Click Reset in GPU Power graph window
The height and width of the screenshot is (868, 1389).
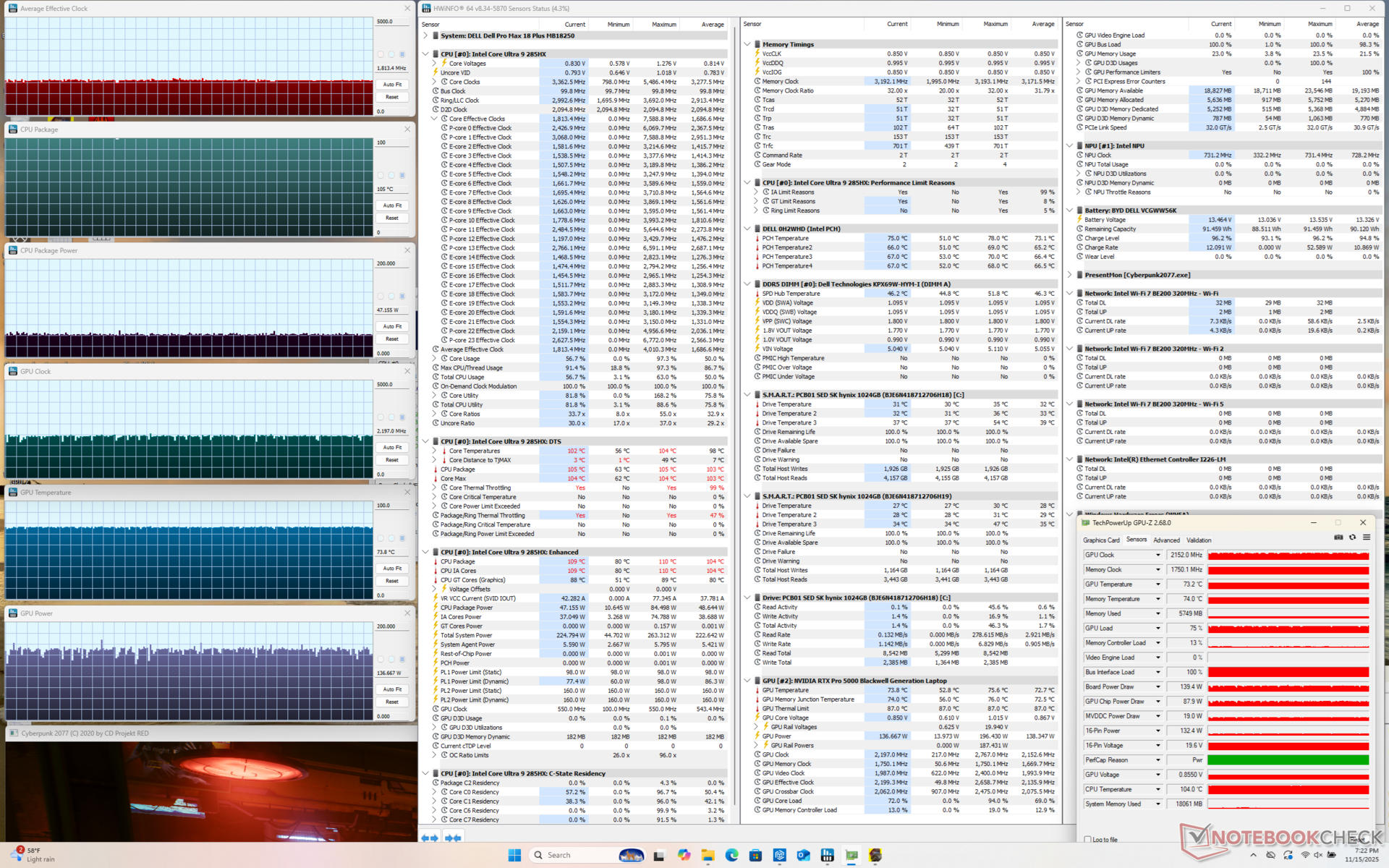392,702
